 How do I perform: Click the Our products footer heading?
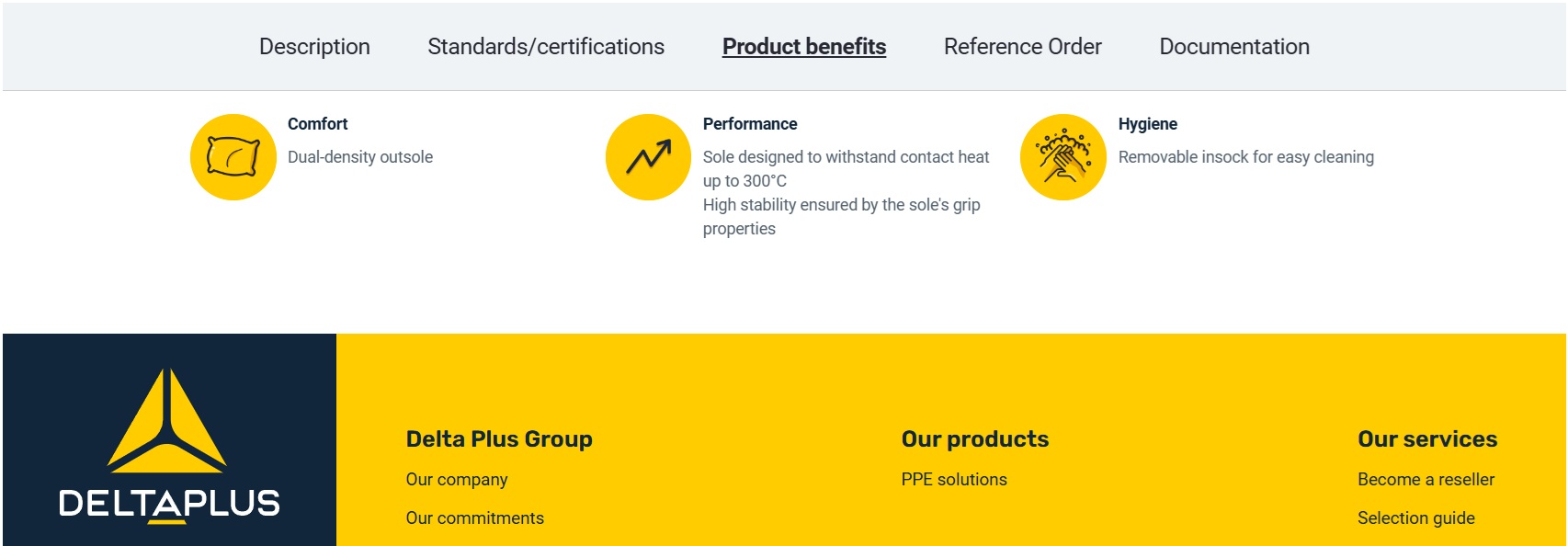(x=975, y=439)
